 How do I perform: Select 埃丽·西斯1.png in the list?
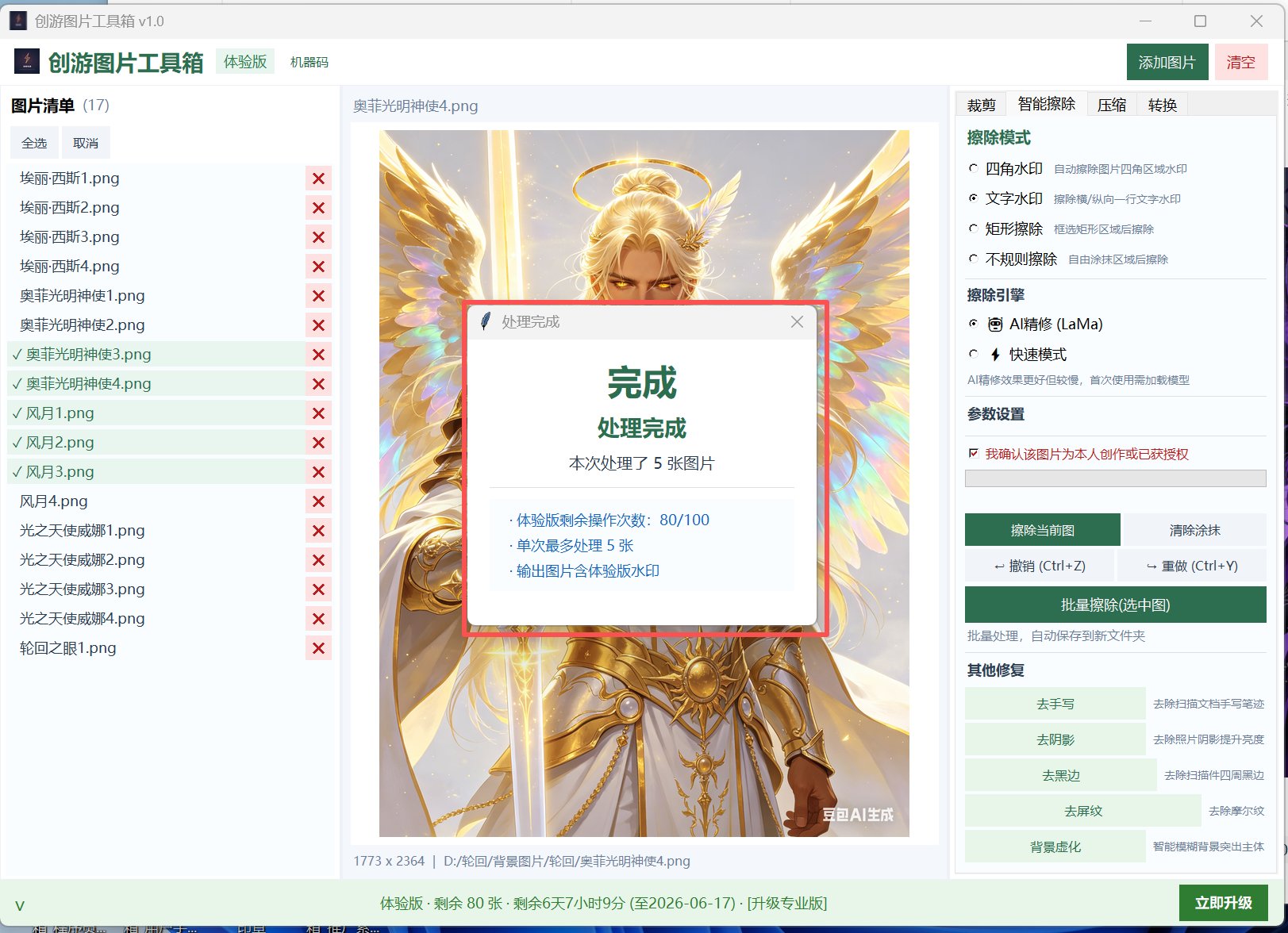point(156,179)
